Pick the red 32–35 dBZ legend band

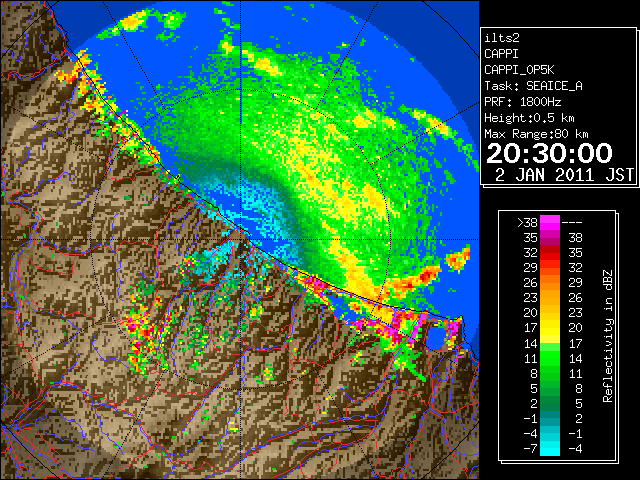[550, 253]
